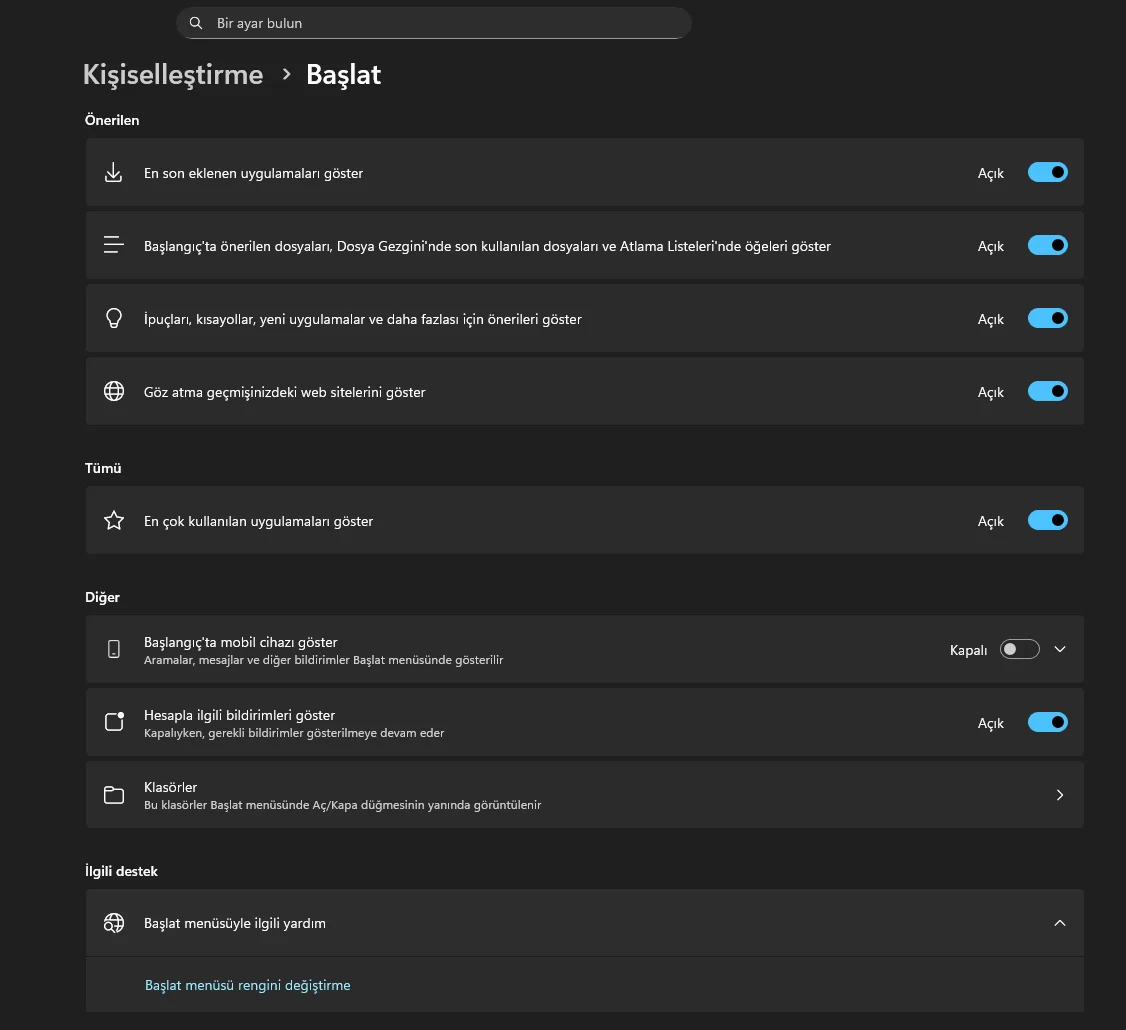Go back to Kişiselleştirme breadcrumb
This screenshot has width=1126, height=1030.
point(173,75)
